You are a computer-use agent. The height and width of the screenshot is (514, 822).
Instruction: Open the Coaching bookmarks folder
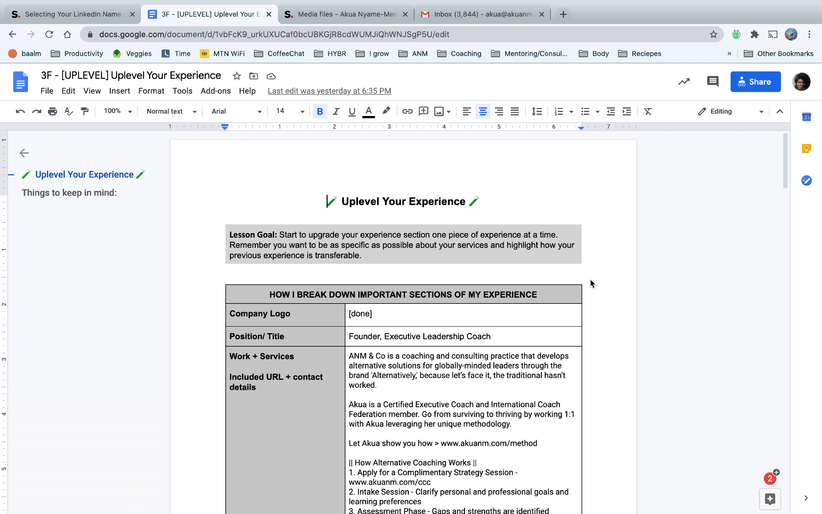tap(459, 53)
